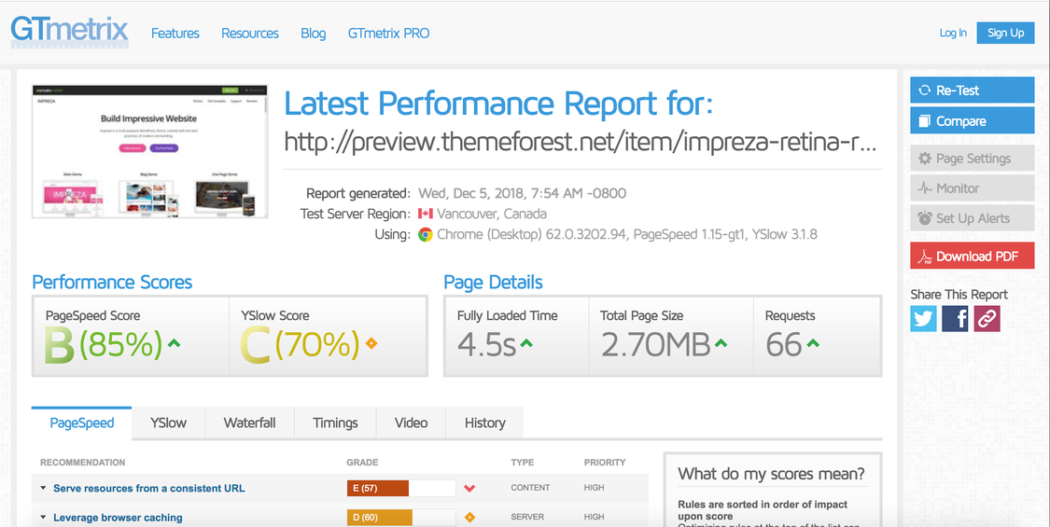Click the C (70%) YSlow score
Viewport: 1050px width, 527px height.
(301, 345)
